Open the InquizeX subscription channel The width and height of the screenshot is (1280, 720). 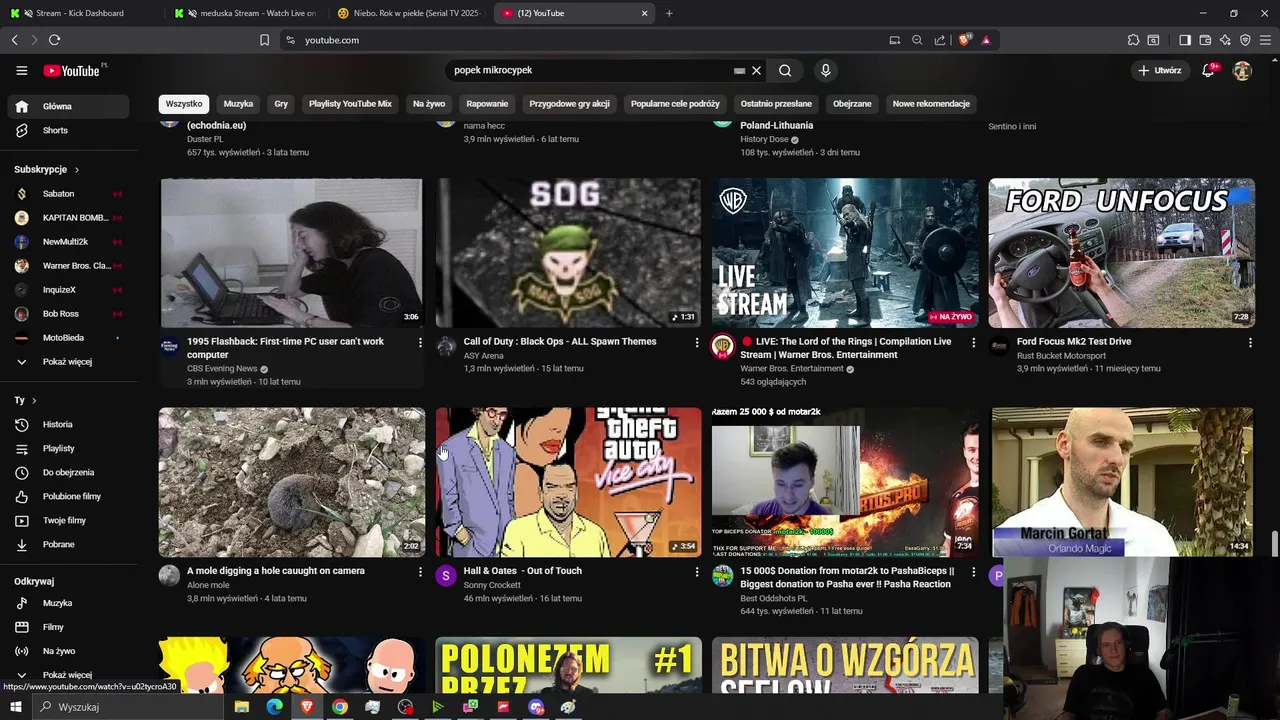tap(68, 289)
